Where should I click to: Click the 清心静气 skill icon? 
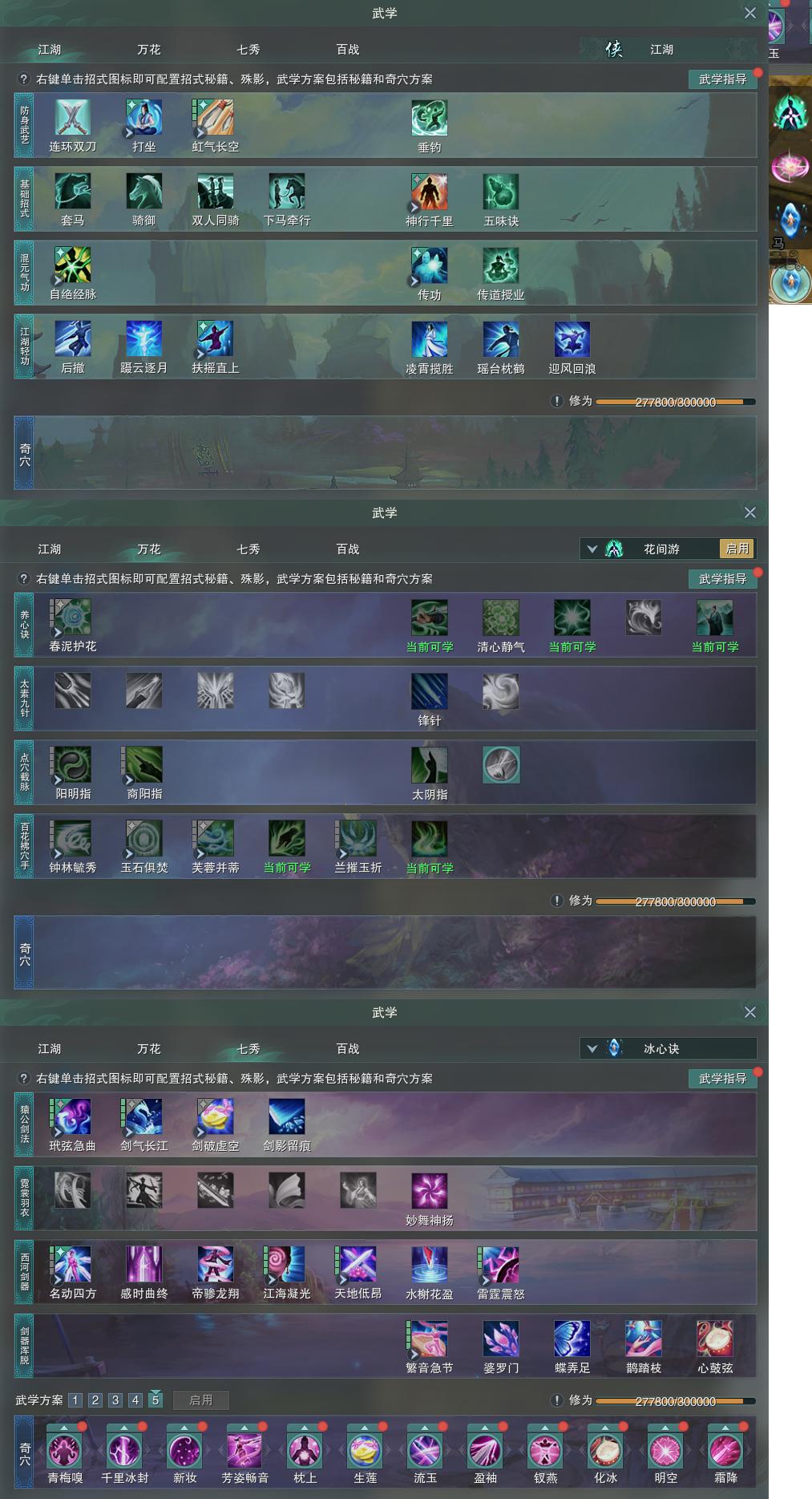click(501, 618)
